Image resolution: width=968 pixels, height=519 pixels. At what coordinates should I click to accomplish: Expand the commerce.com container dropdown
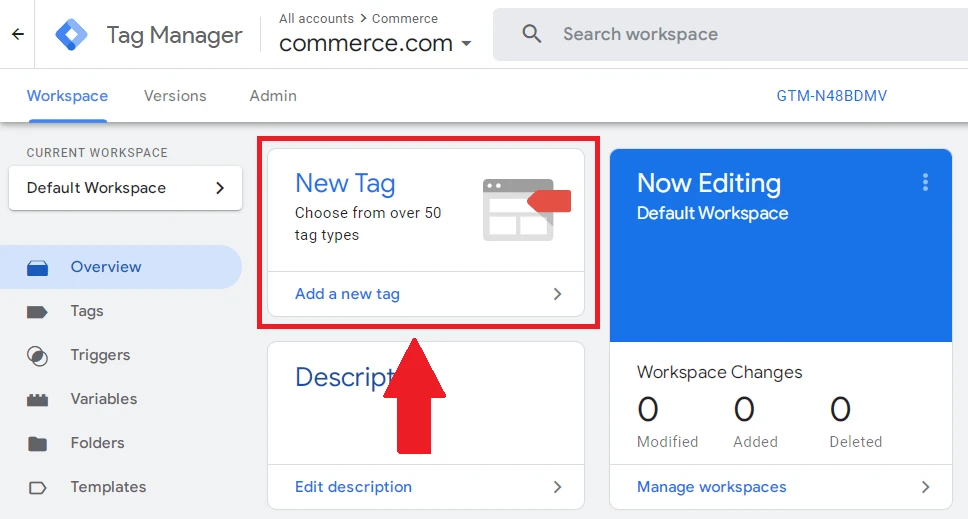coord(466,45)
